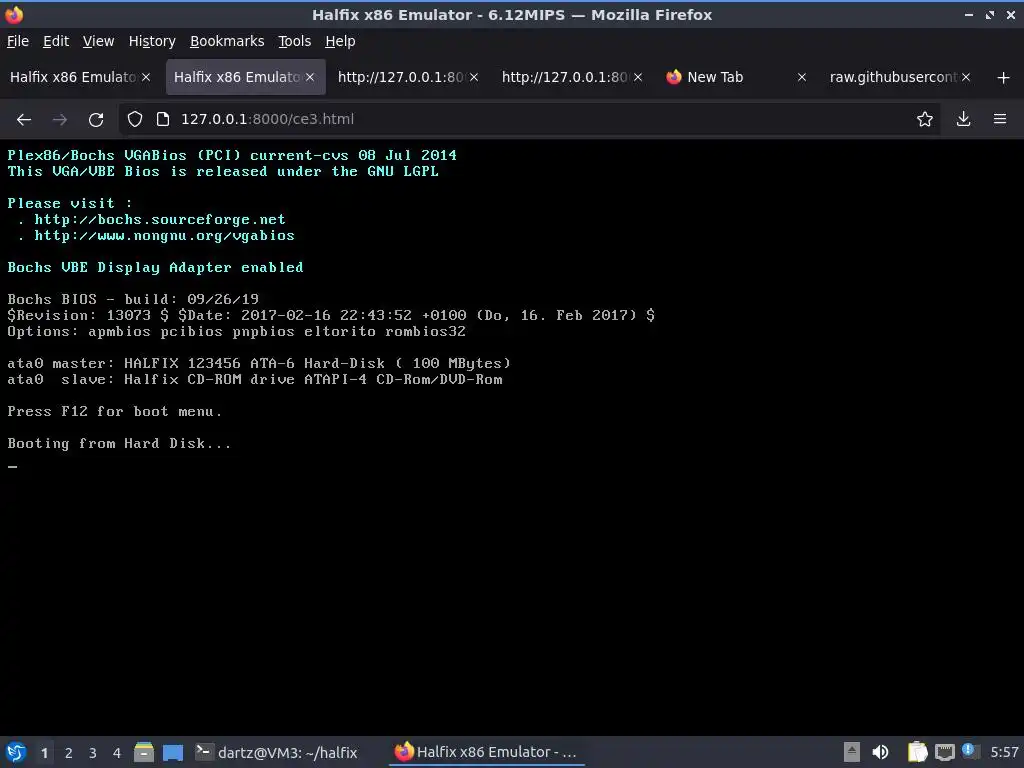Maximize the Firefox window
The height and width of the screenshot is (768, 1024).
tap(990, 14)
